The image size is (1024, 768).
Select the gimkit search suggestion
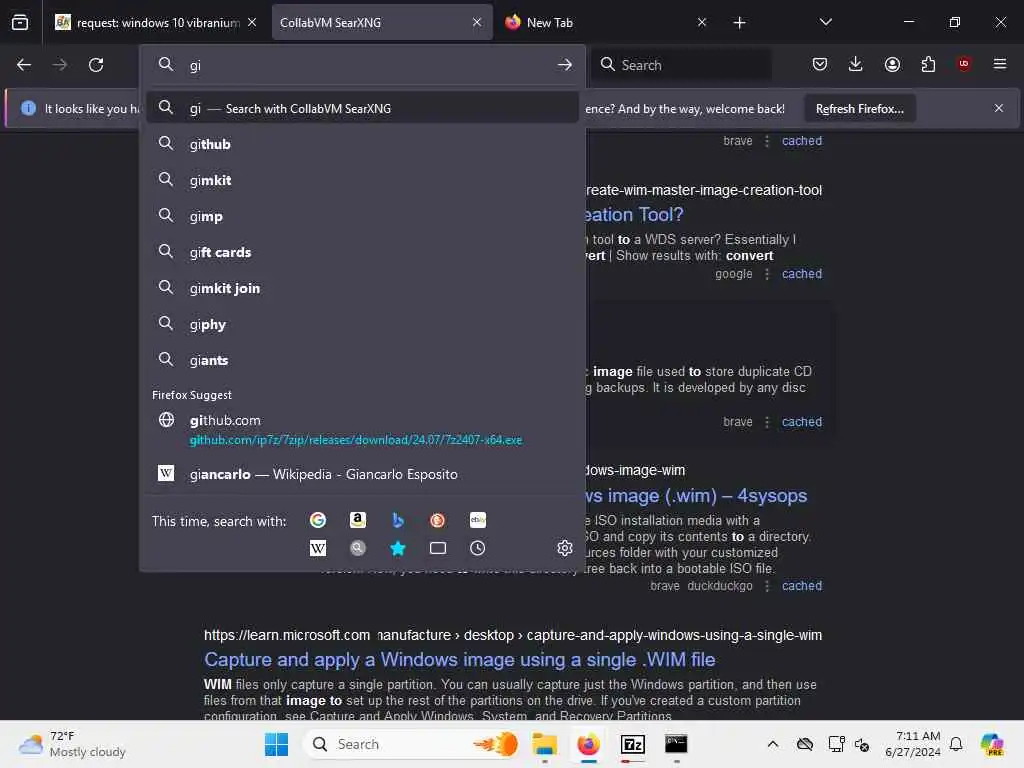[x=362, y=180]
